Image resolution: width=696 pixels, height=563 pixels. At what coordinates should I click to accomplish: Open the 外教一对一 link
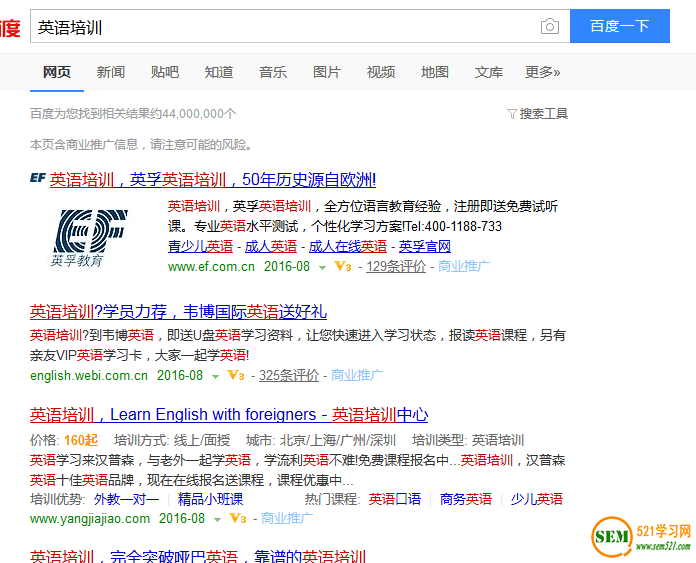[x=127, y=499]
